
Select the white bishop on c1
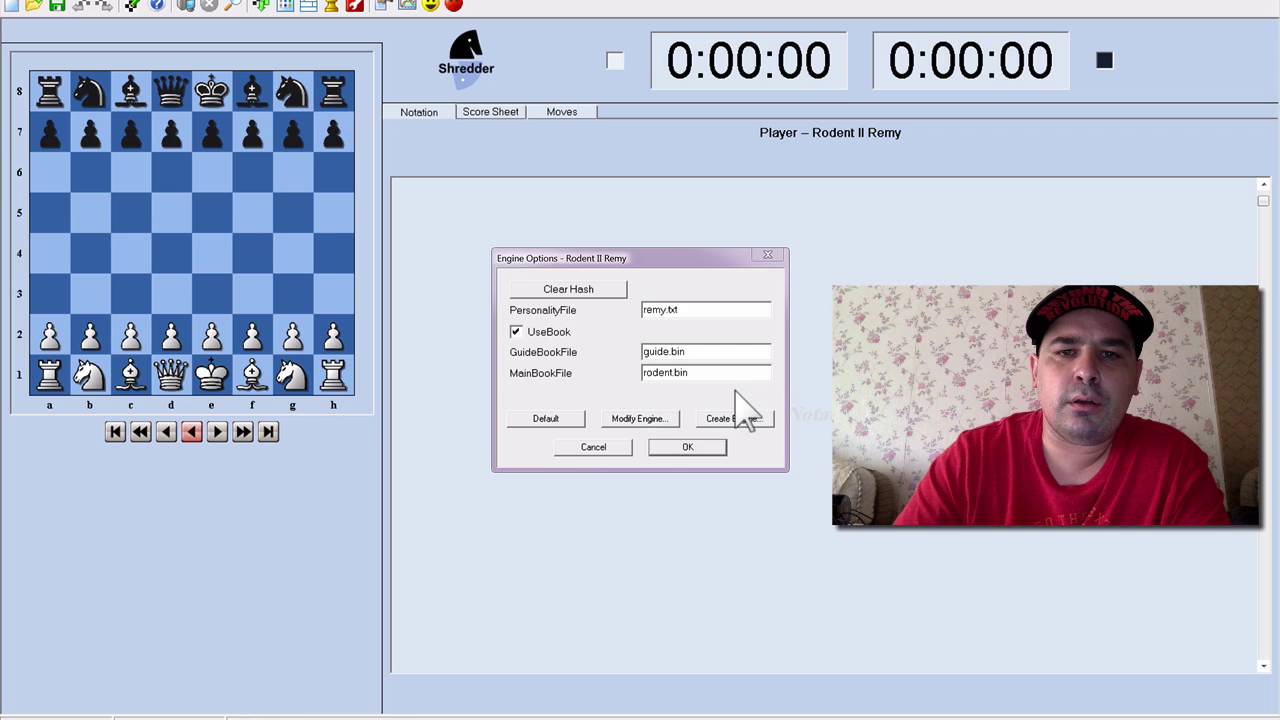[x=131, y=376]
